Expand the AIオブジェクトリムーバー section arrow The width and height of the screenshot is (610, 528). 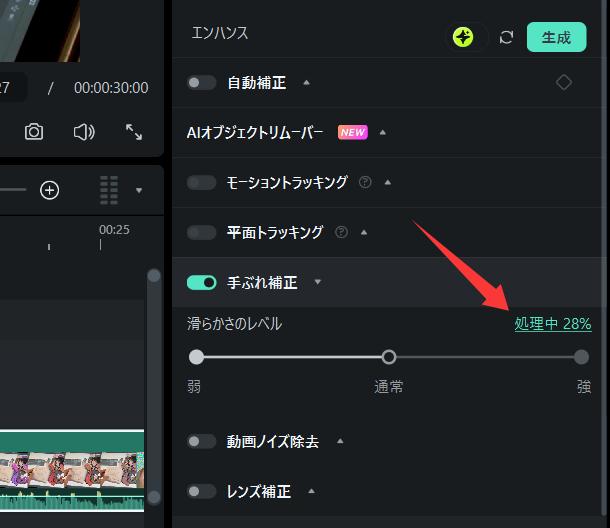pyautogui.click(x=383, y=132)
